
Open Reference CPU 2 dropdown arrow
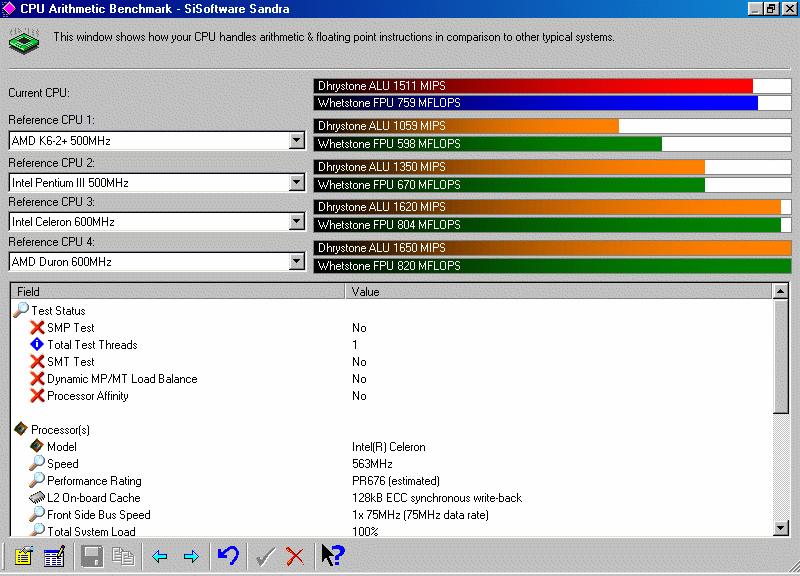(296, 182)
